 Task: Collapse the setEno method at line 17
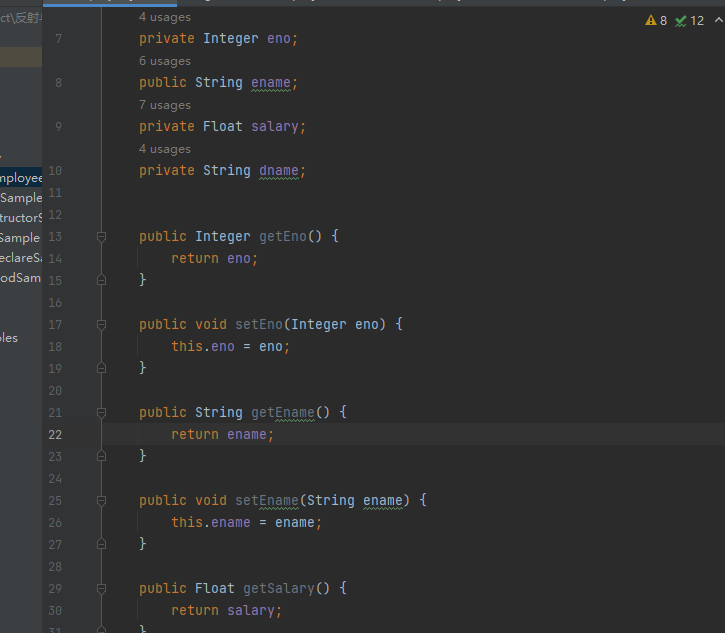pos(101,325)
